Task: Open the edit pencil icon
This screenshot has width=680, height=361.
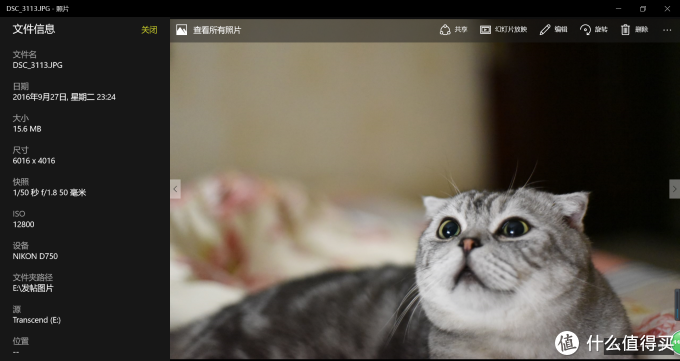Action: 545,30
